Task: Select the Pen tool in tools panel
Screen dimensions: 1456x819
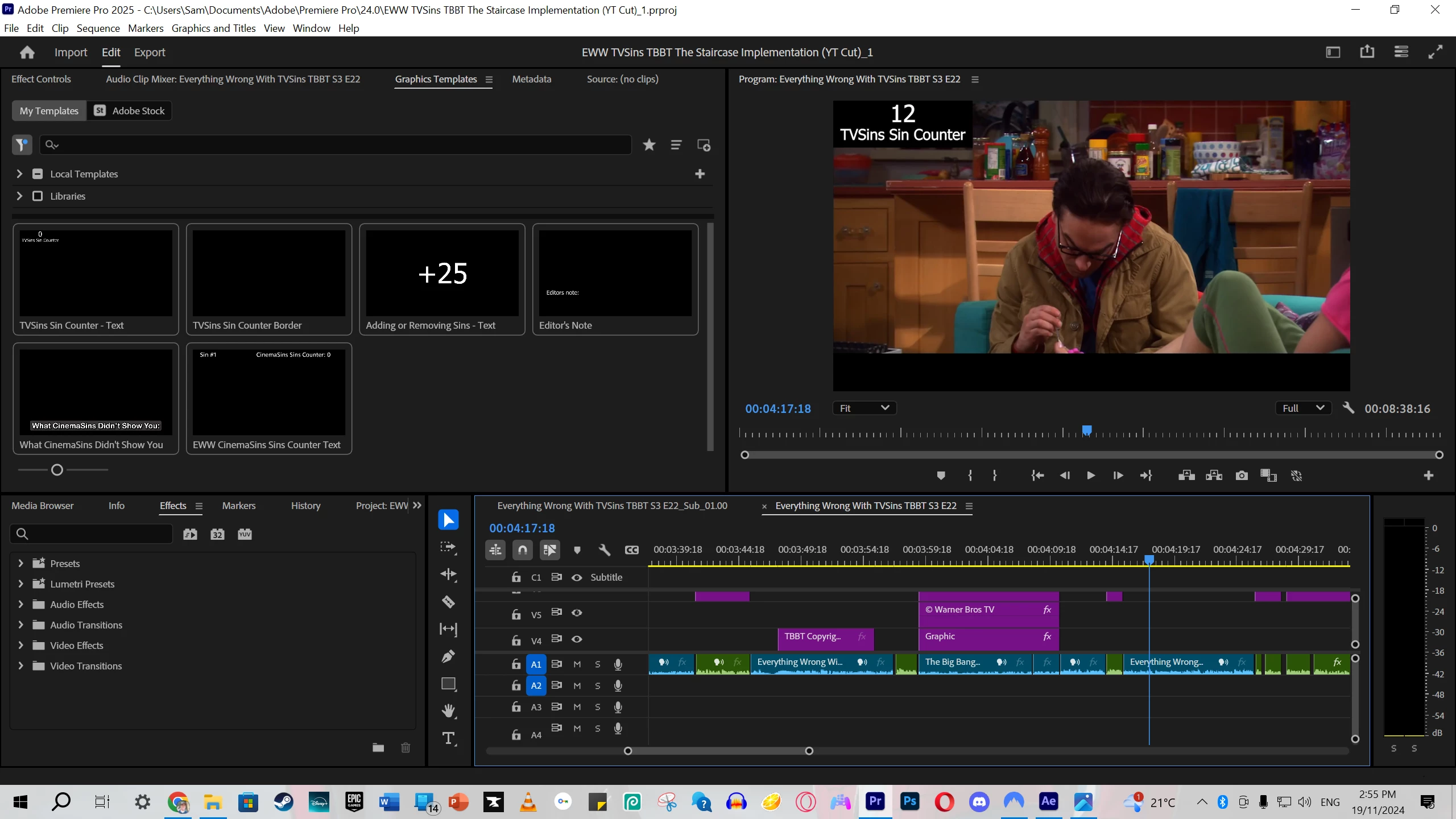Action: (448, 656)
